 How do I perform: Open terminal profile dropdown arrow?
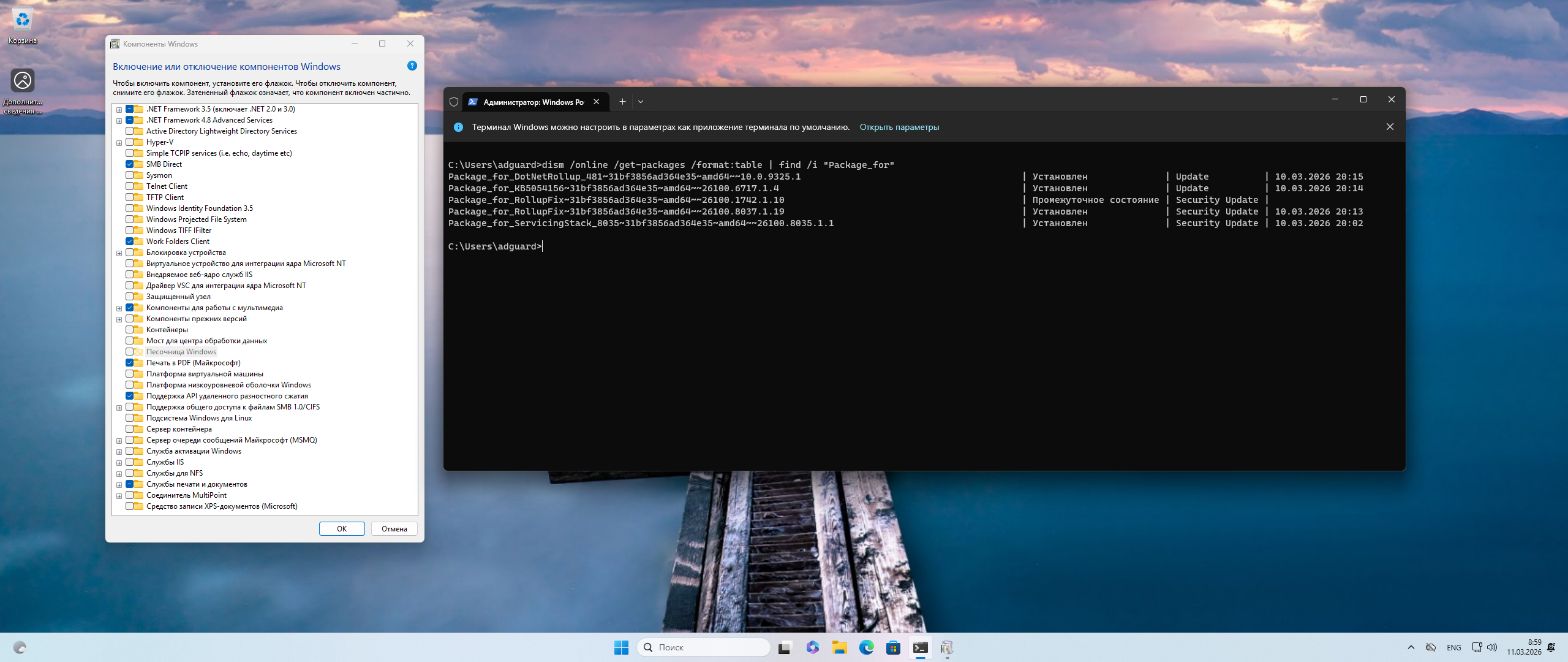[x=641, y=102]
